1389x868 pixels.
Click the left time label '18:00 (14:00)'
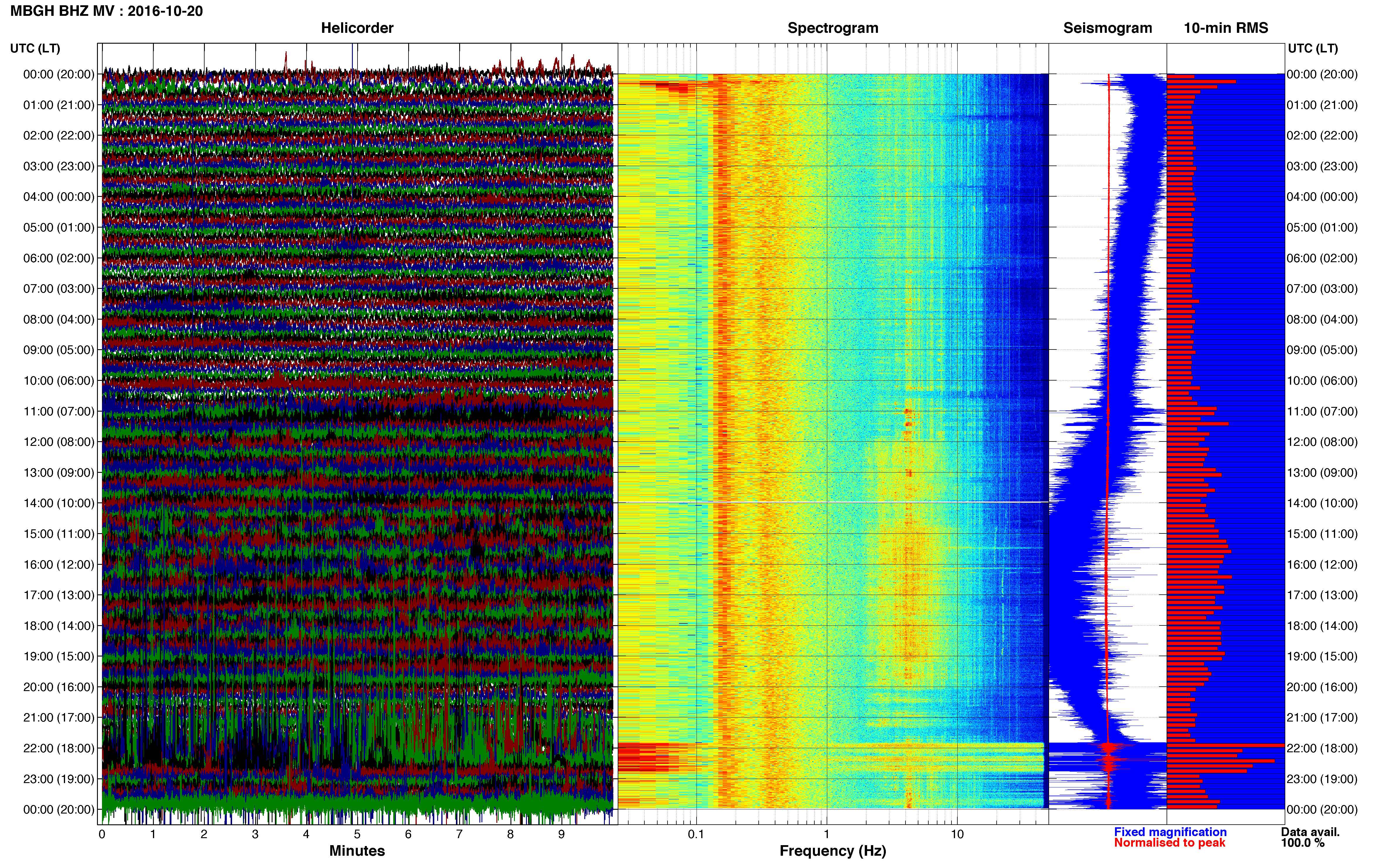click(59, 626)
